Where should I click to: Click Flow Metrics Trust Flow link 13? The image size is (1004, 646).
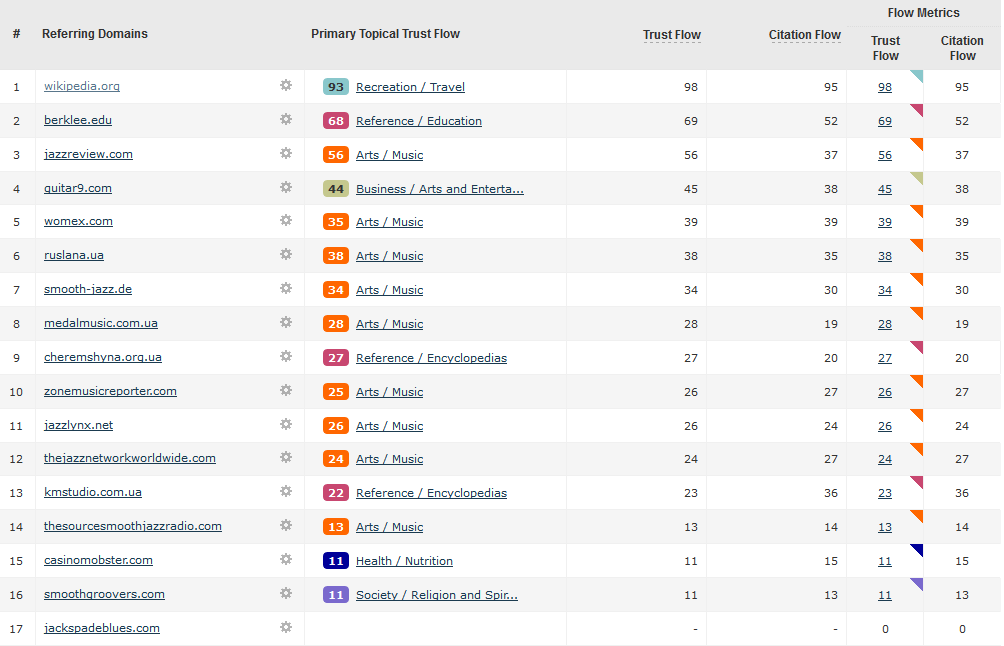point(885,527)
